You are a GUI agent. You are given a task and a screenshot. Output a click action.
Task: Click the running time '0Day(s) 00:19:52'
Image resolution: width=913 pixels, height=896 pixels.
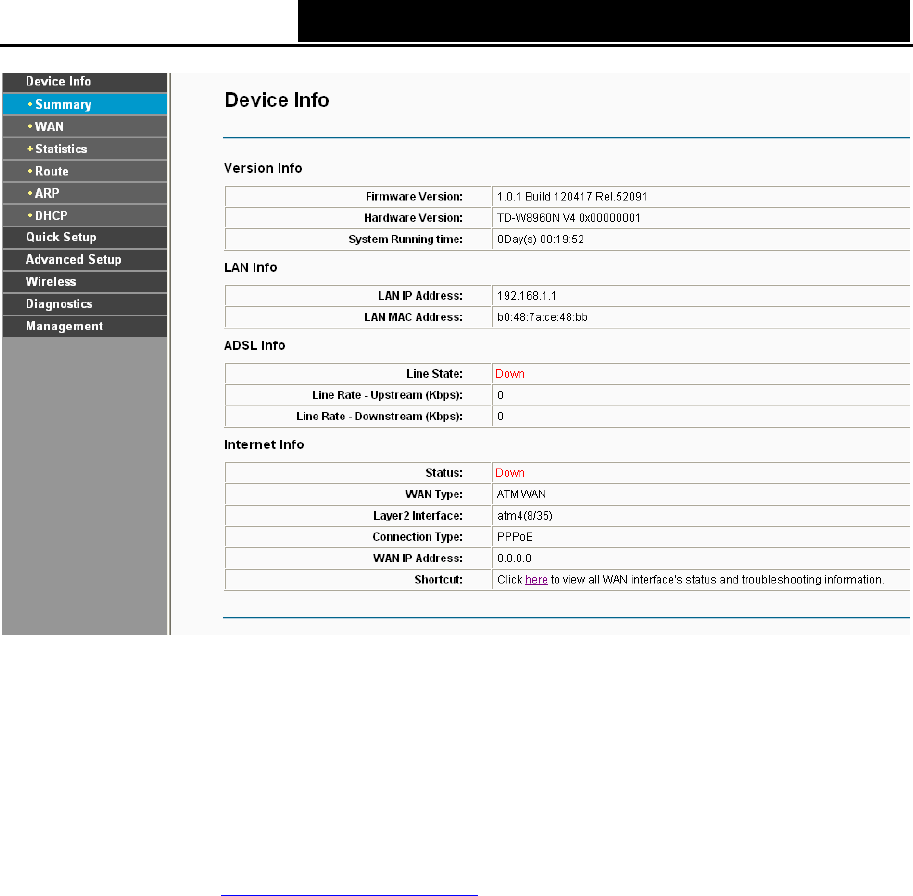[x=540, y=239]
